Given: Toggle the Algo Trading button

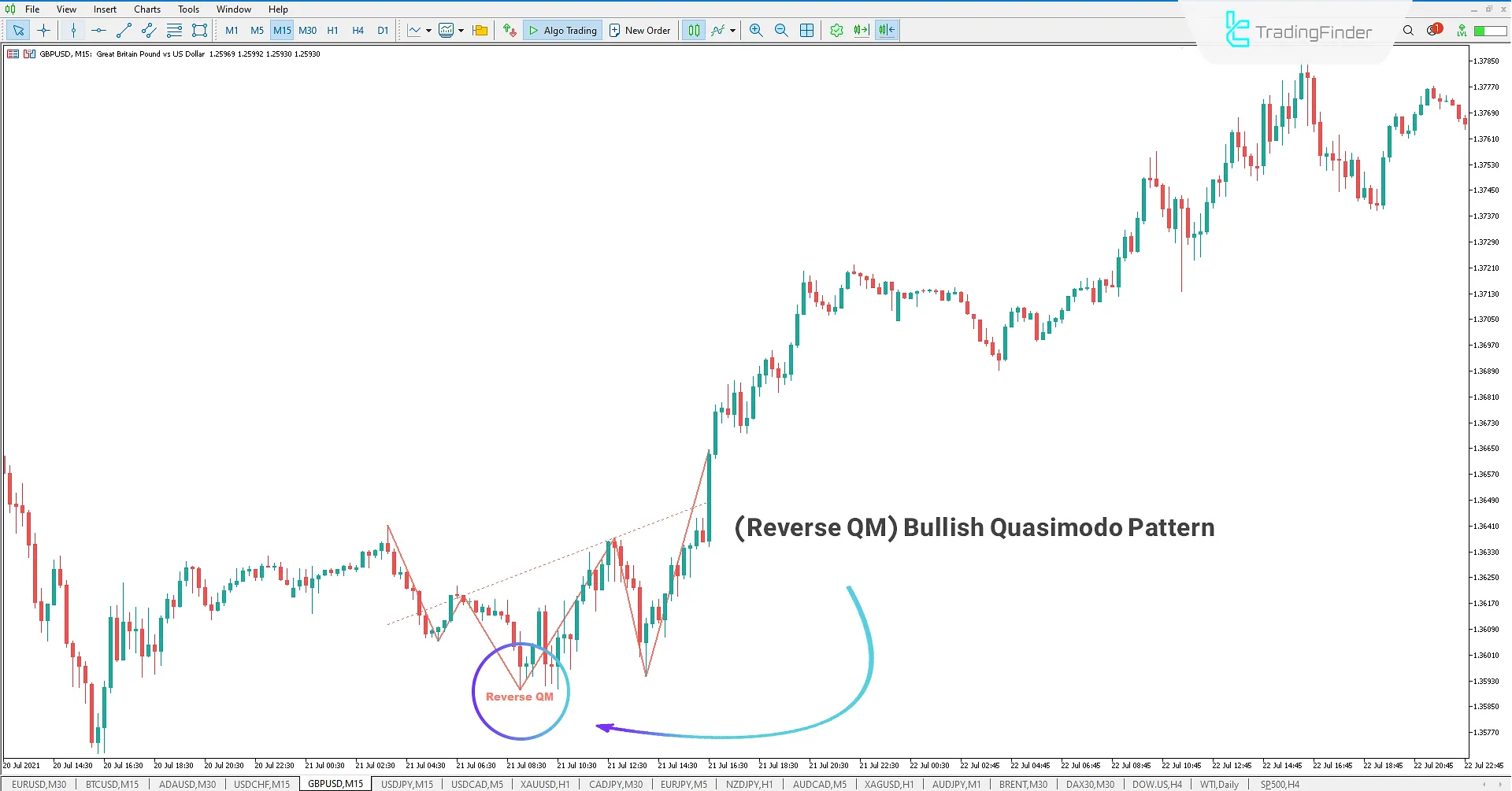Looking at the screenshot, I should point(562,31).
